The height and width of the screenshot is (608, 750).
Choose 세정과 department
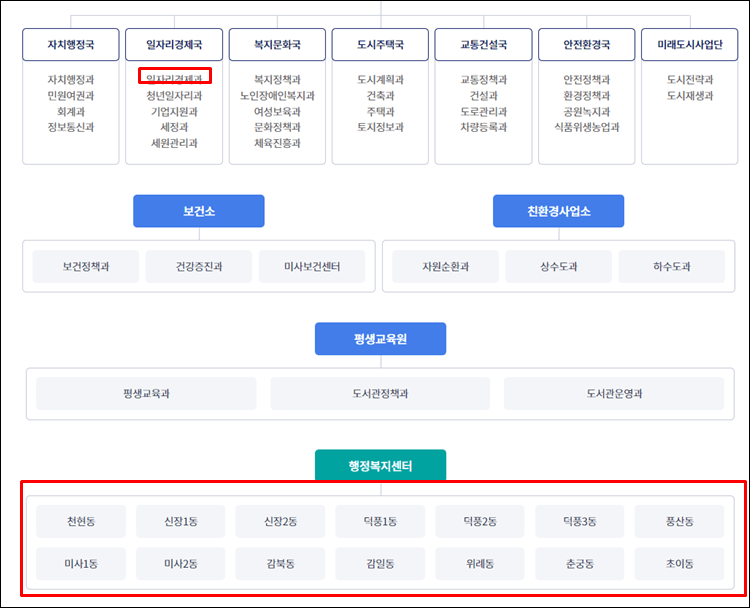coord(174,127)
